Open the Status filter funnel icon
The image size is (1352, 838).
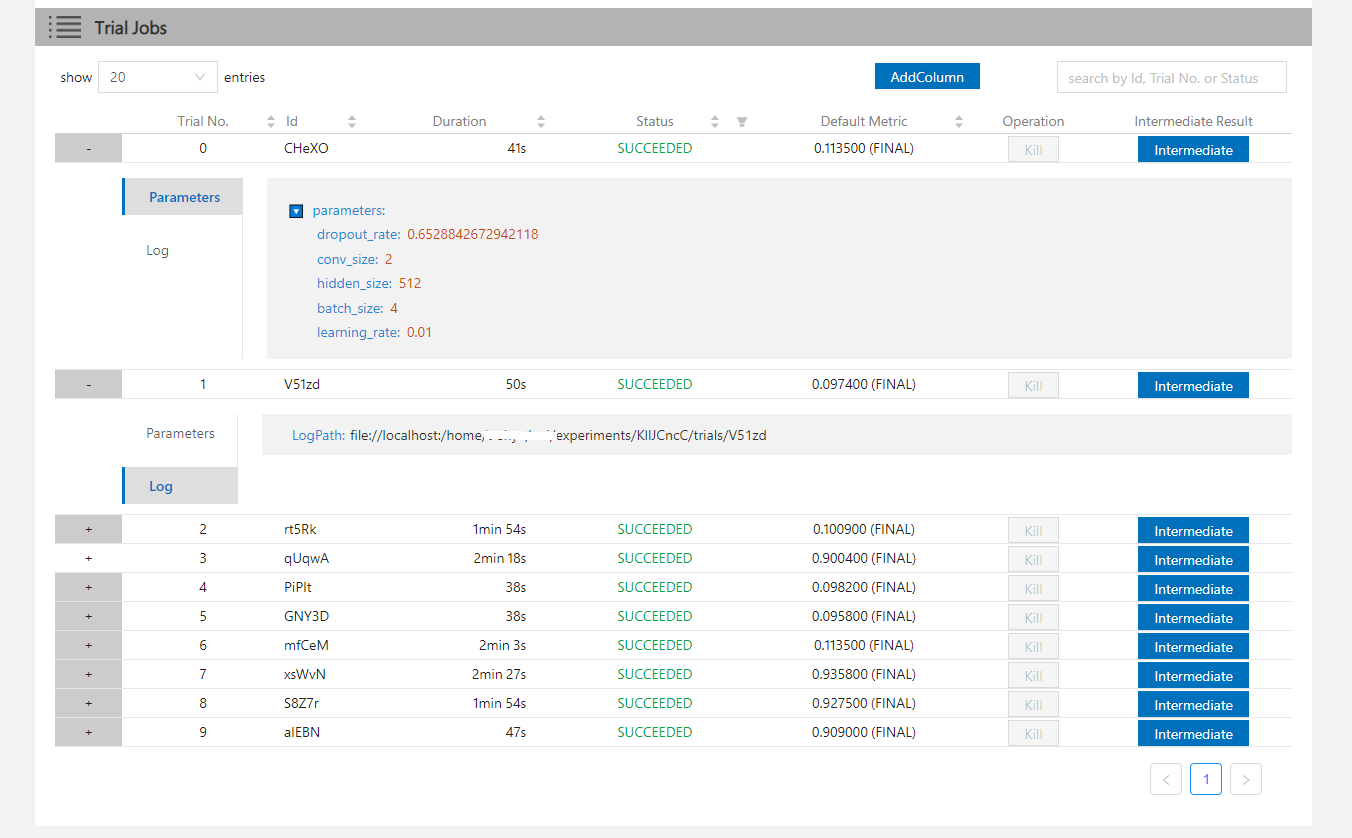(x=742, y=122)
